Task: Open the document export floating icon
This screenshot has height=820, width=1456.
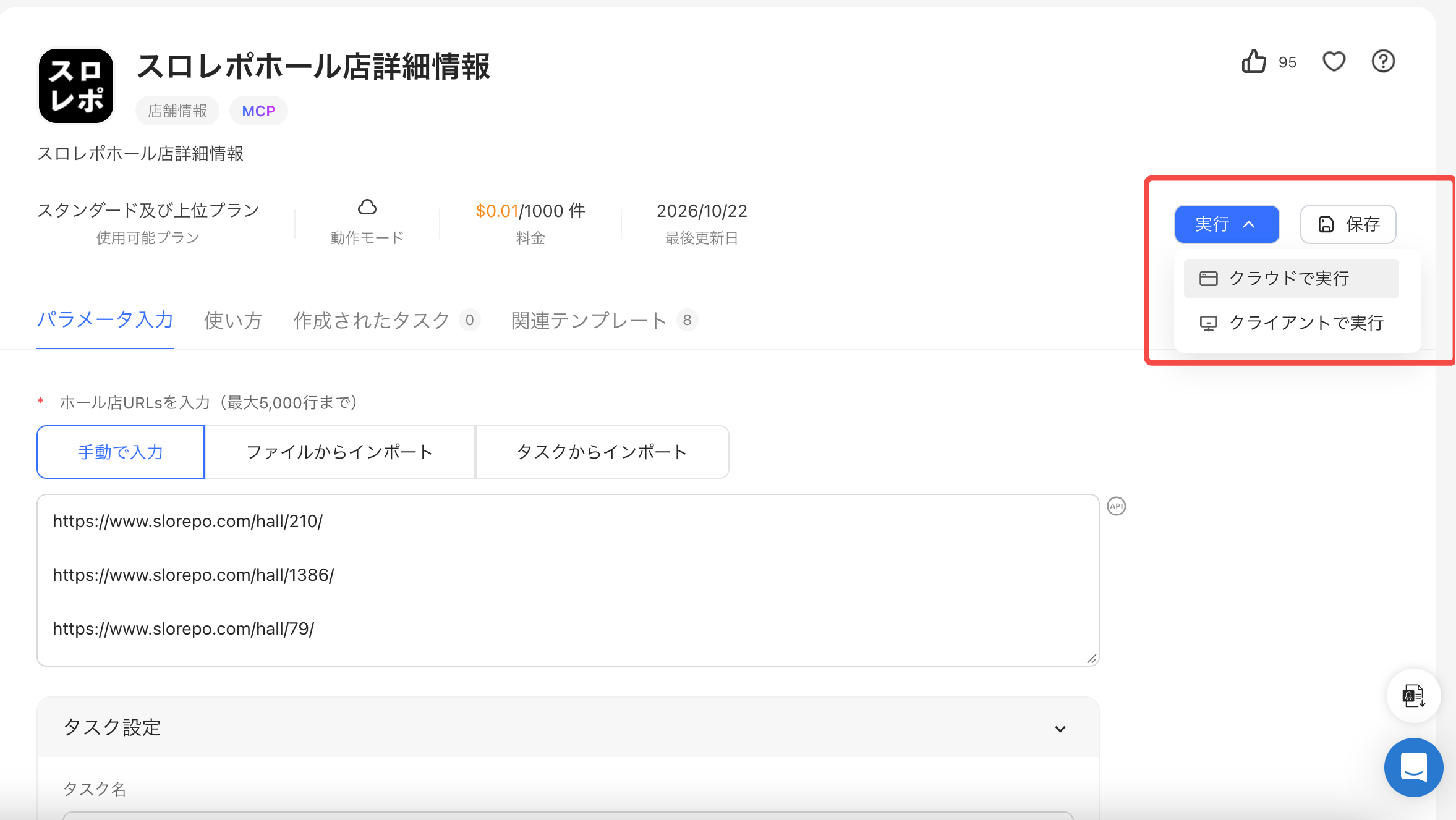Action: click(x=1413, y=695)
